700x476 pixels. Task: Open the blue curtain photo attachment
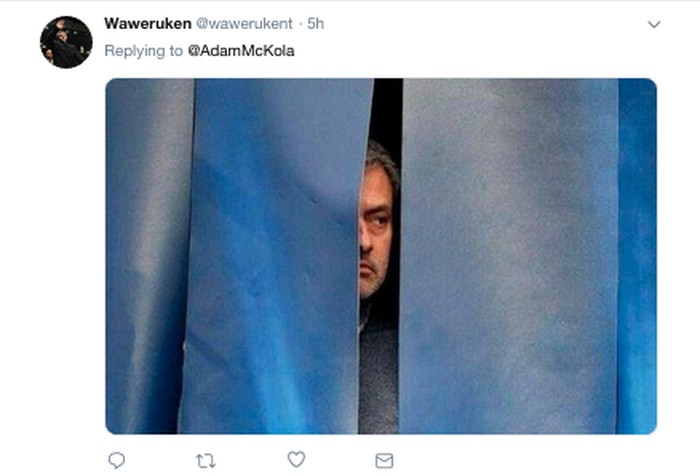(x=381, y=256)
